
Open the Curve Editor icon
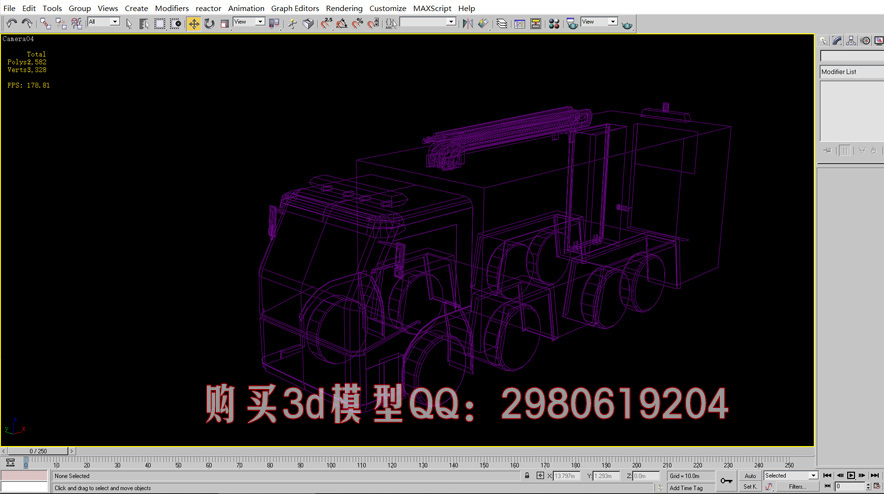pyautogui.click(x=520, y=23)
